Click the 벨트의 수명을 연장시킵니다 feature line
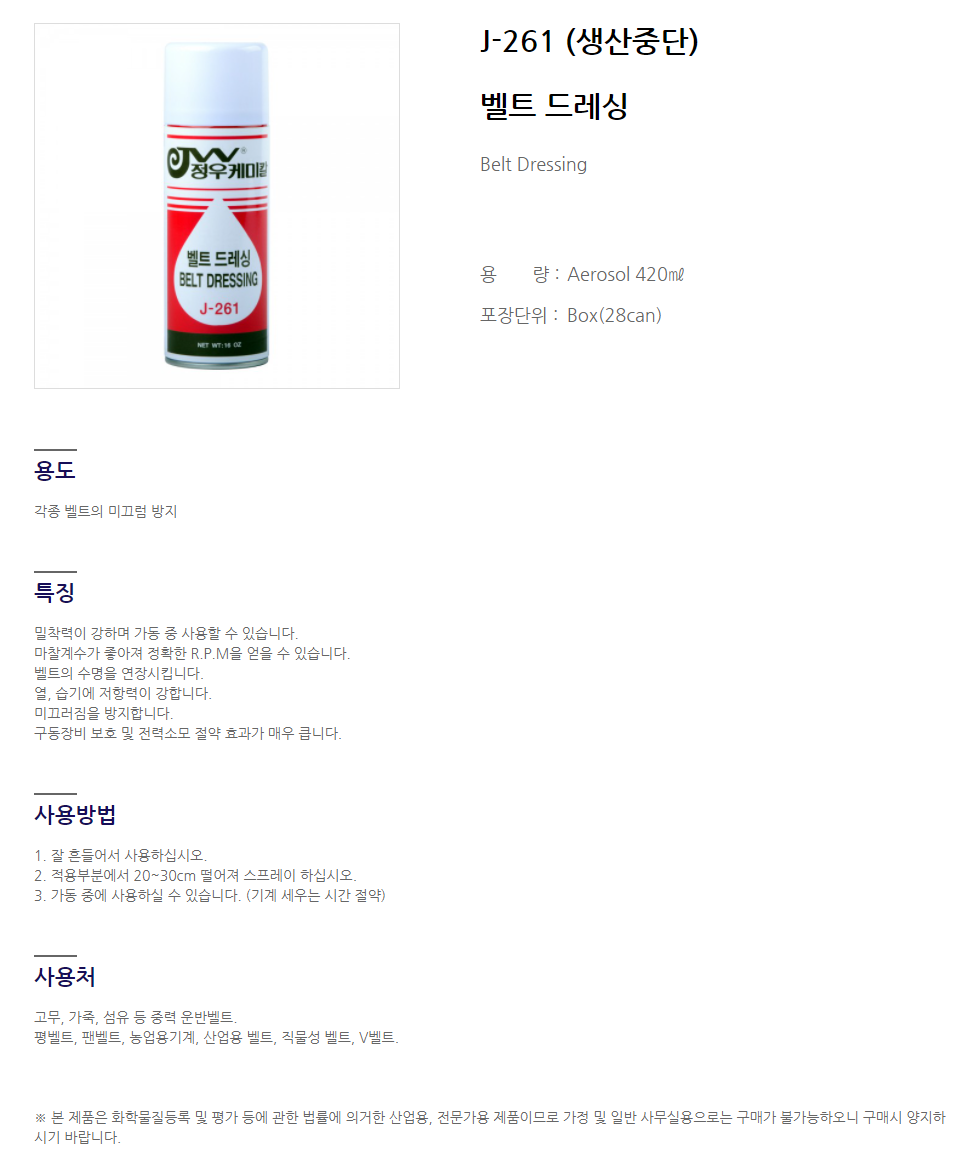The width and height of the screenshot is (967, 1172). pos(119,673)
